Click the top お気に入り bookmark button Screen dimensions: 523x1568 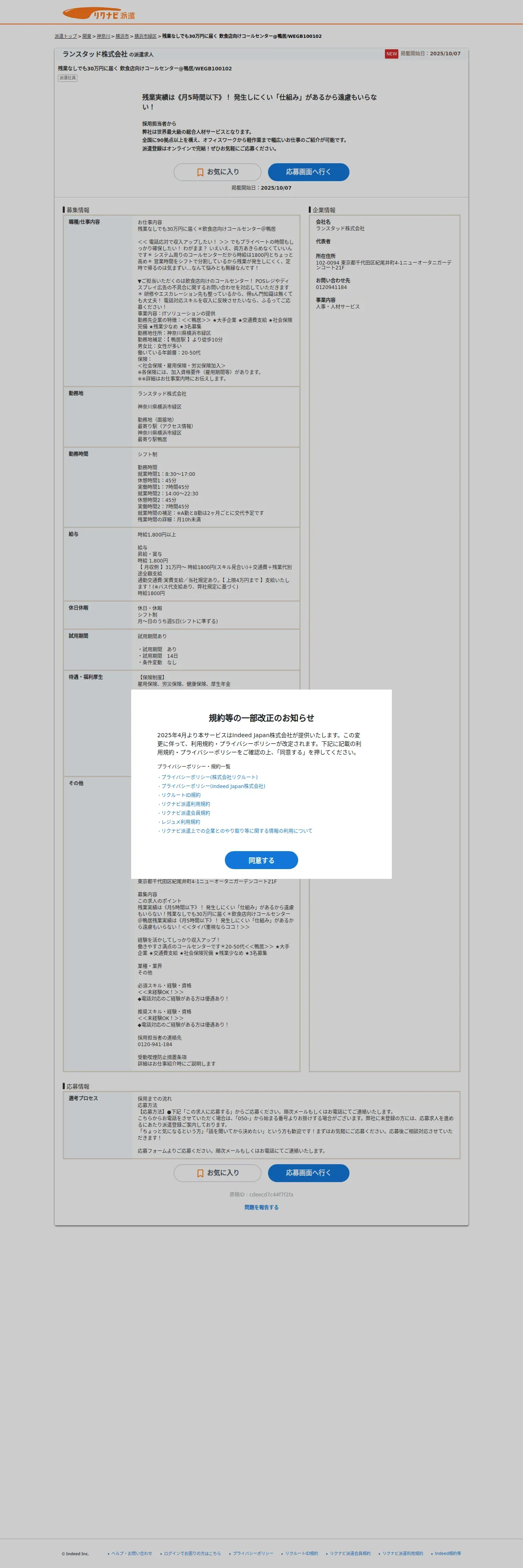(218, 172)
